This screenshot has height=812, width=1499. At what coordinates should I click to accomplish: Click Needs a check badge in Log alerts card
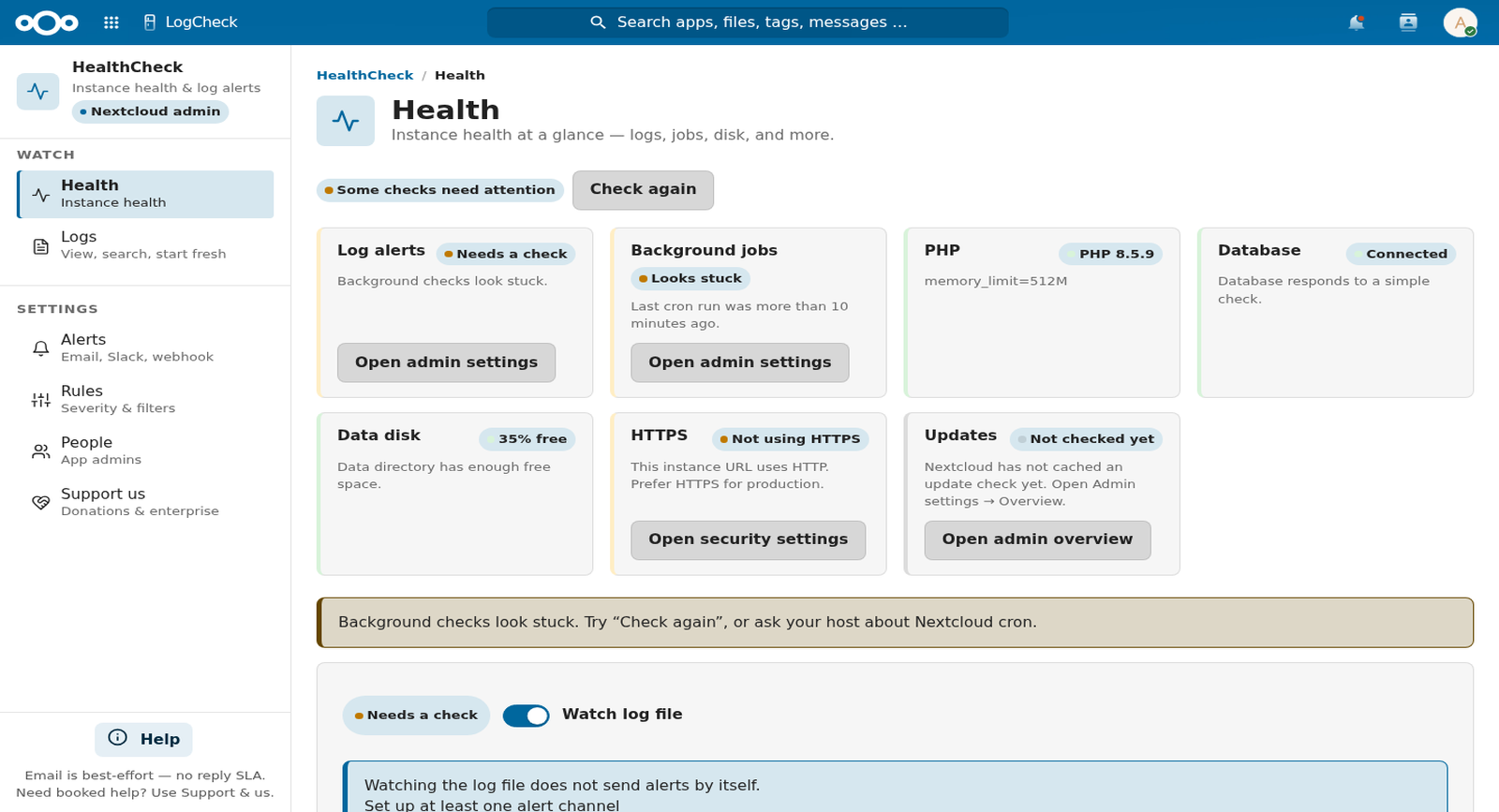pyautogui.click(x=506, y=254)
